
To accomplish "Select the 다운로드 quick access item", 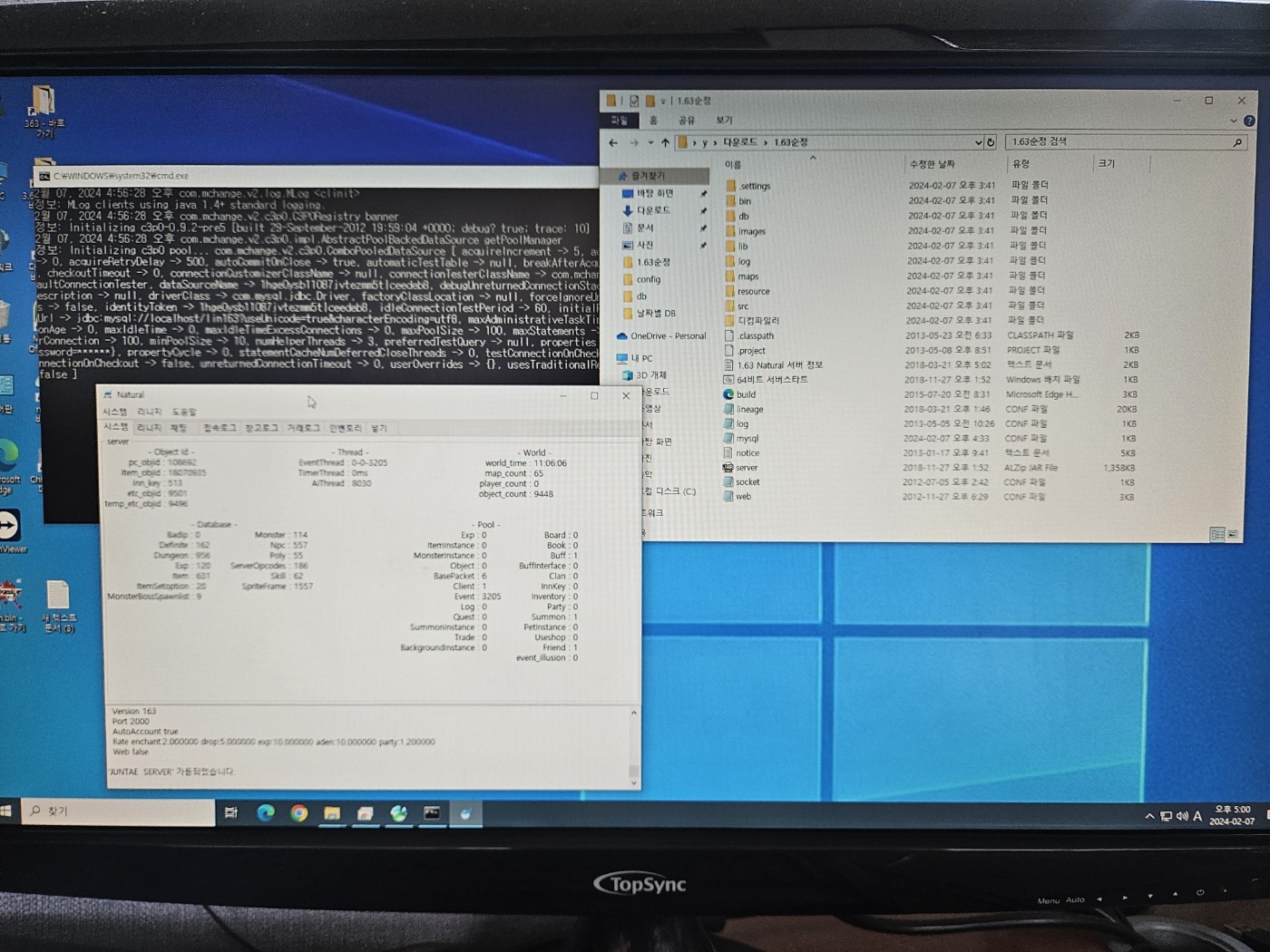I will (x=653, y=210).
